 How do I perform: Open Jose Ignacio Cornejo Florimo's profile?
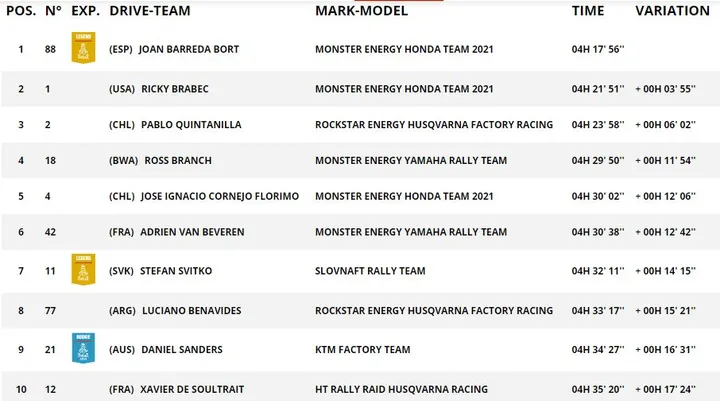(219, 196)
